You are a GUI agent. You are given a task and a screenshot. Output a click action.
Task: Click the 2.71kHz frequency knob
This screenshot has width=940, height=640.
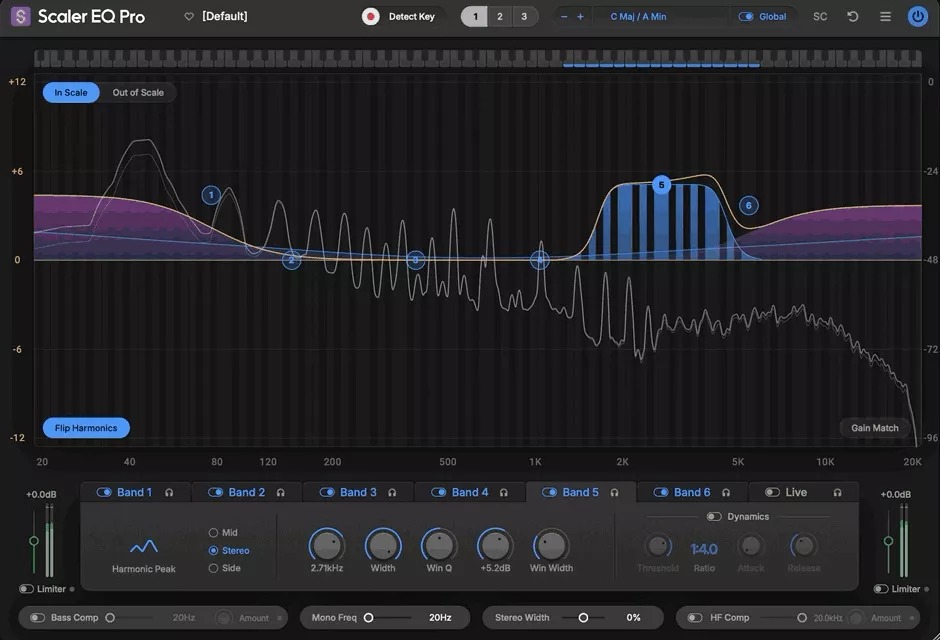(x=327, y=545)
